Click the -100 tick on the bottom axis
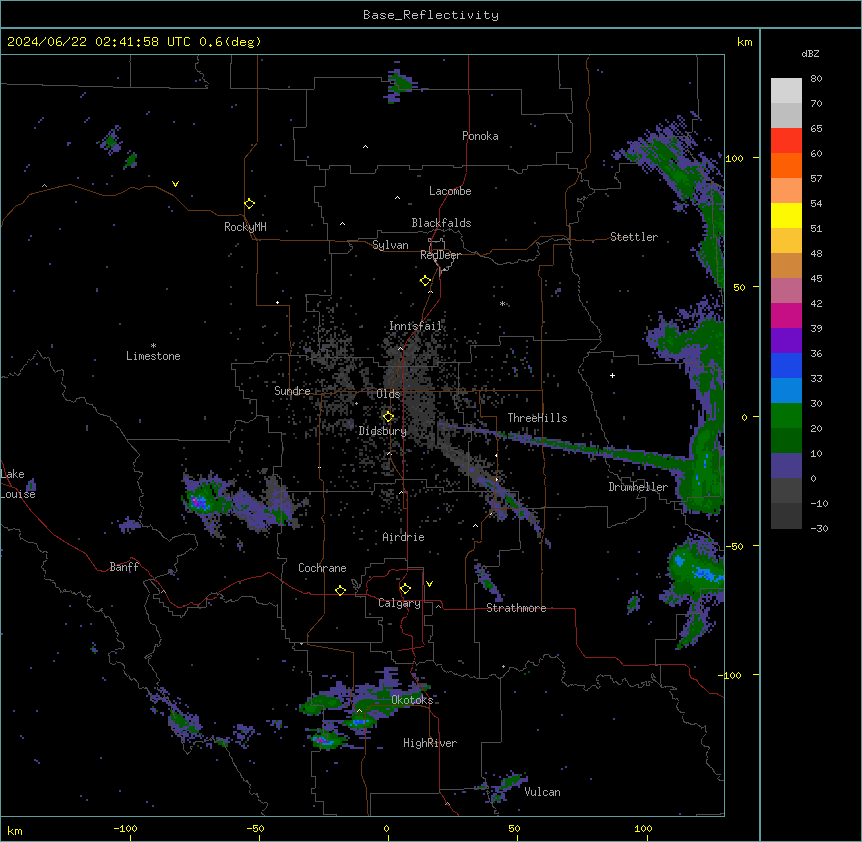This screenshot has width=862, height=842. tap(125, 828)
